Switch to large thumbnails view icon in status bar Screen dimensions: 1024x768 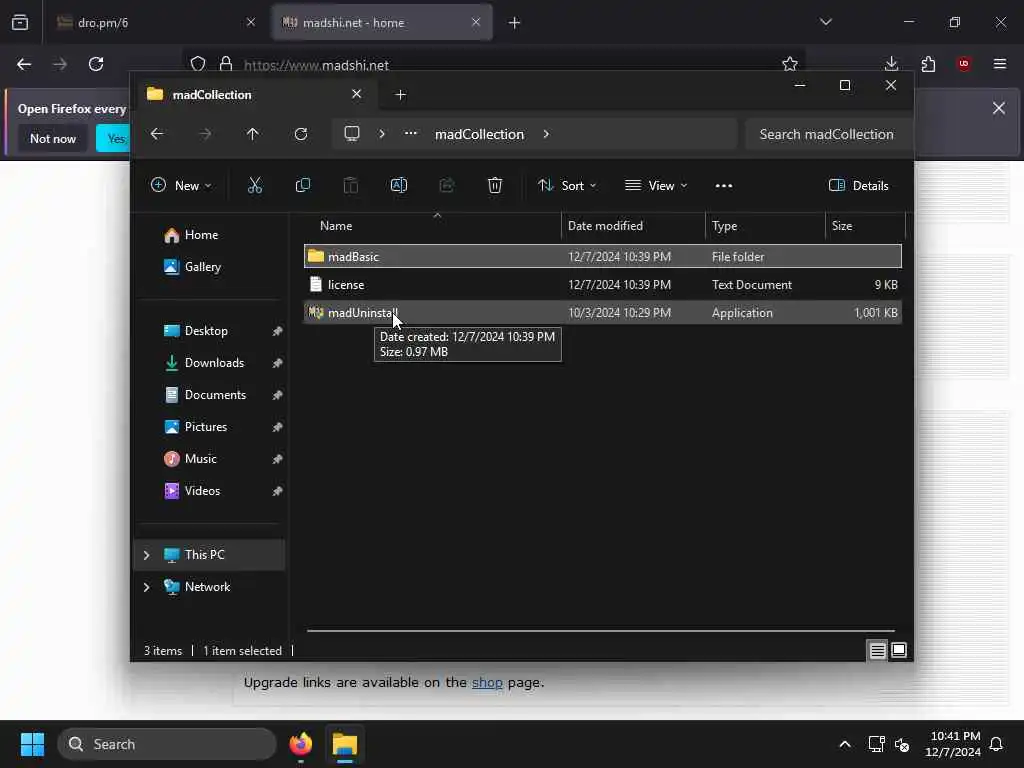[899, 650]
